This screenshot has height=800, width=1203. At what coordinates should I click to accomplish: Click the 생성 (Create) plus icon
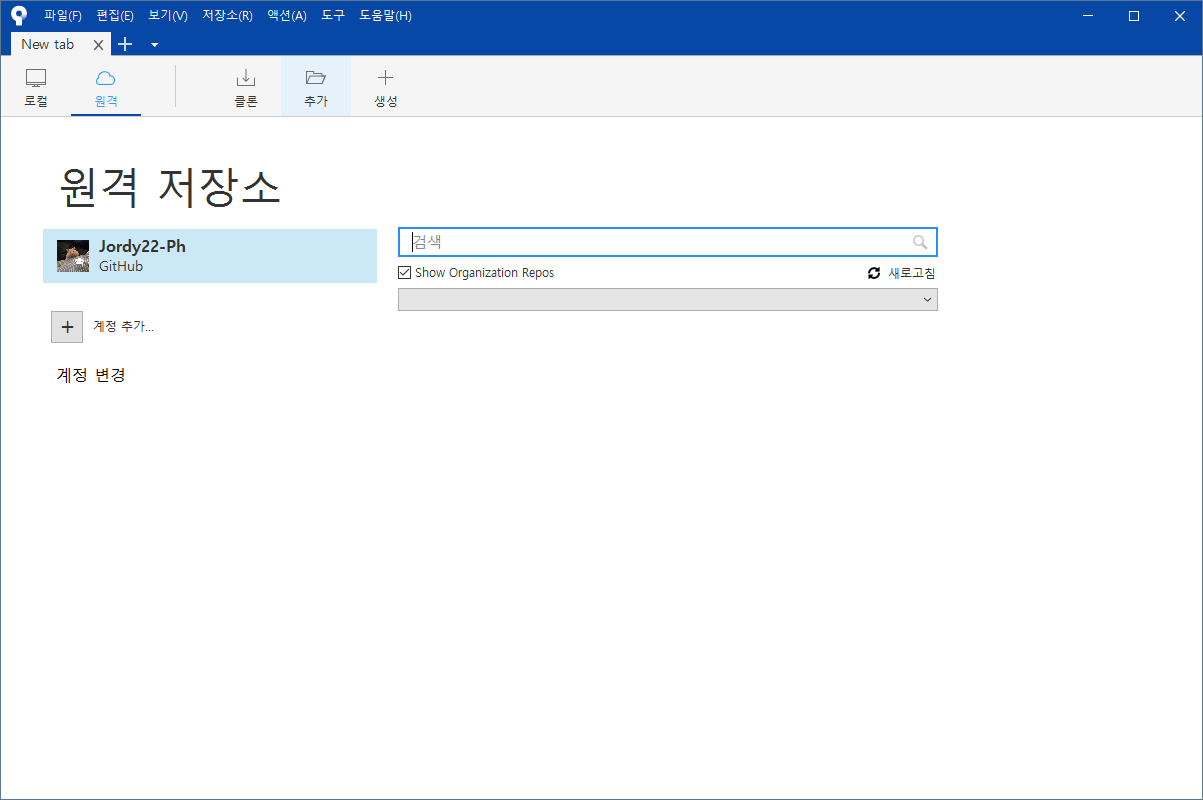(386, 78)
